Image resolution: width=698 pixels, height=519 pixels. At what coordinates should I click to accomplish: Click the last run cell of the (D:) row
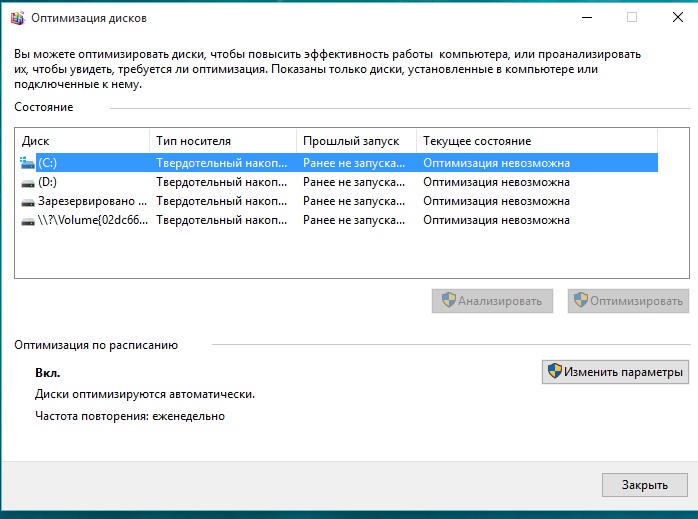[x=356, y=182]
